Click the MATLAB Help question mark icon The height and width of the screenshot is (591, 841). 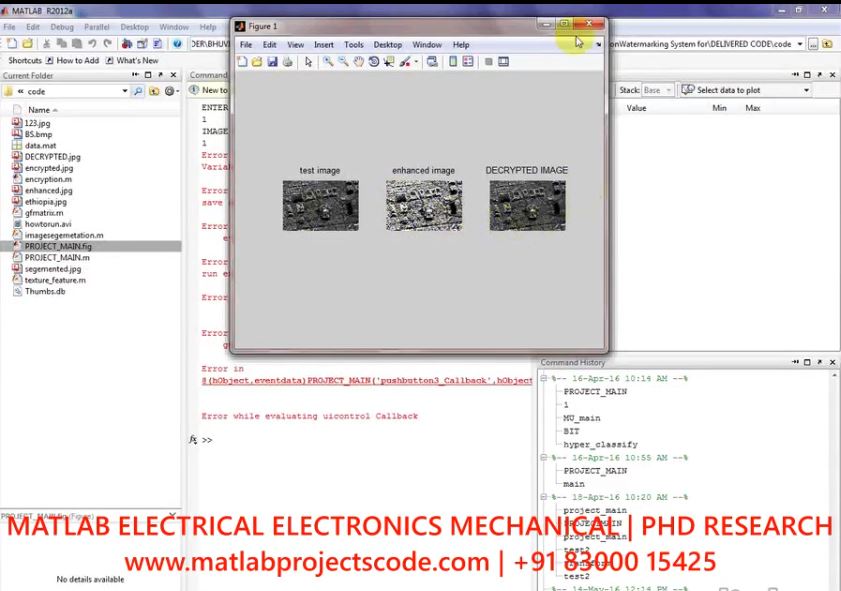click(x=177, y=44)
